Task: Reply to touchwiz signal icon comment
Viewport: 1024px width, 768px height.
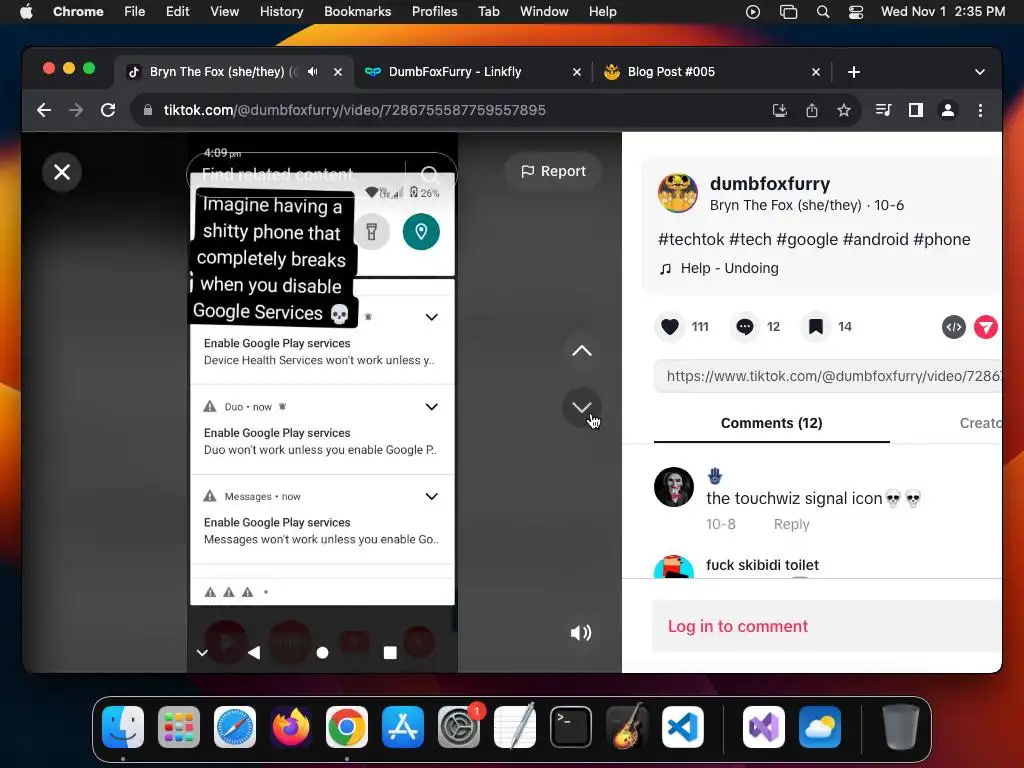Action: pyautogui.click(x=791, y=524)
